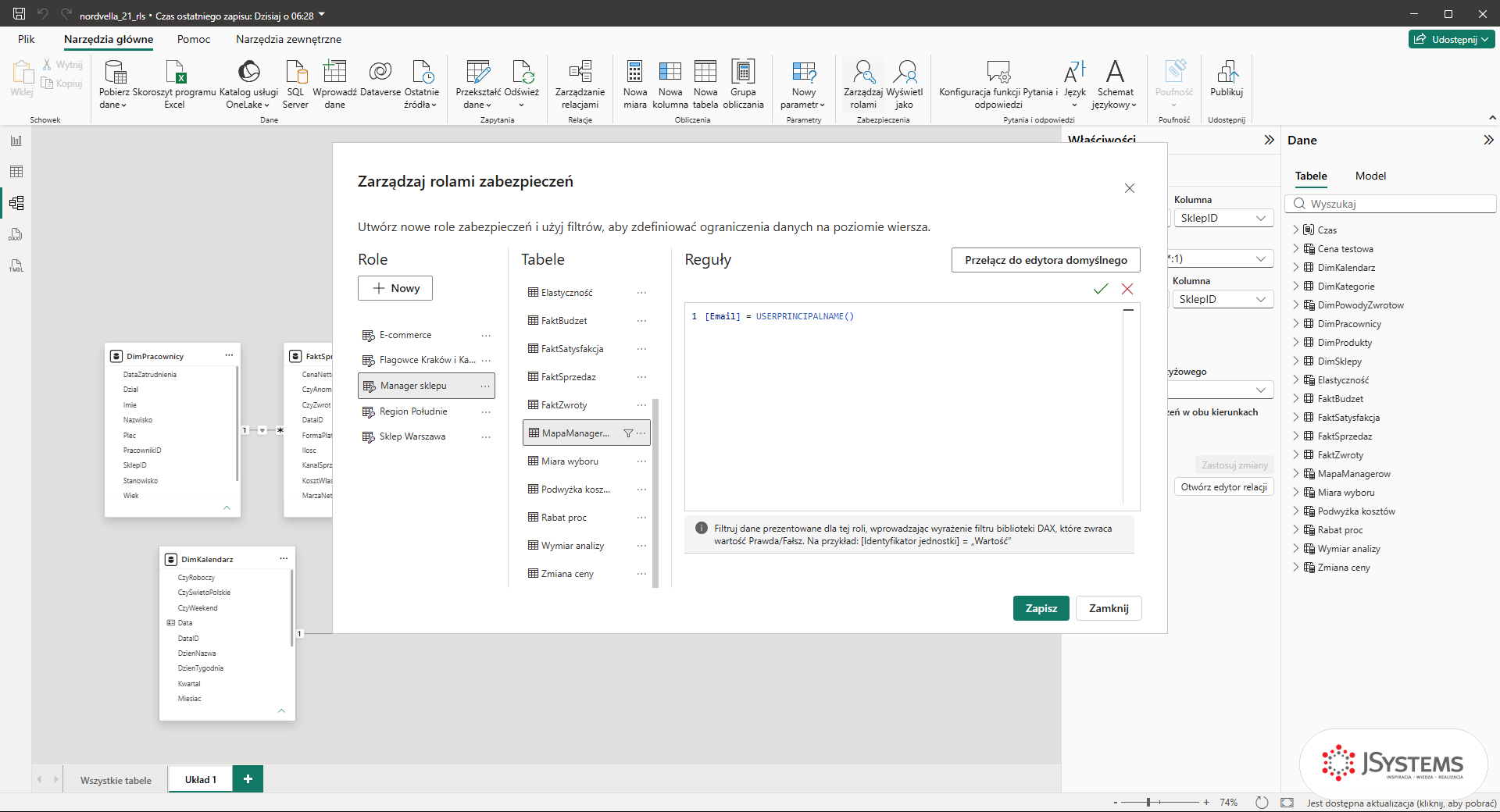Screen dimensions: 1500x812
Task: Add a new role with Nowy button
Action: tap(395, 288)
